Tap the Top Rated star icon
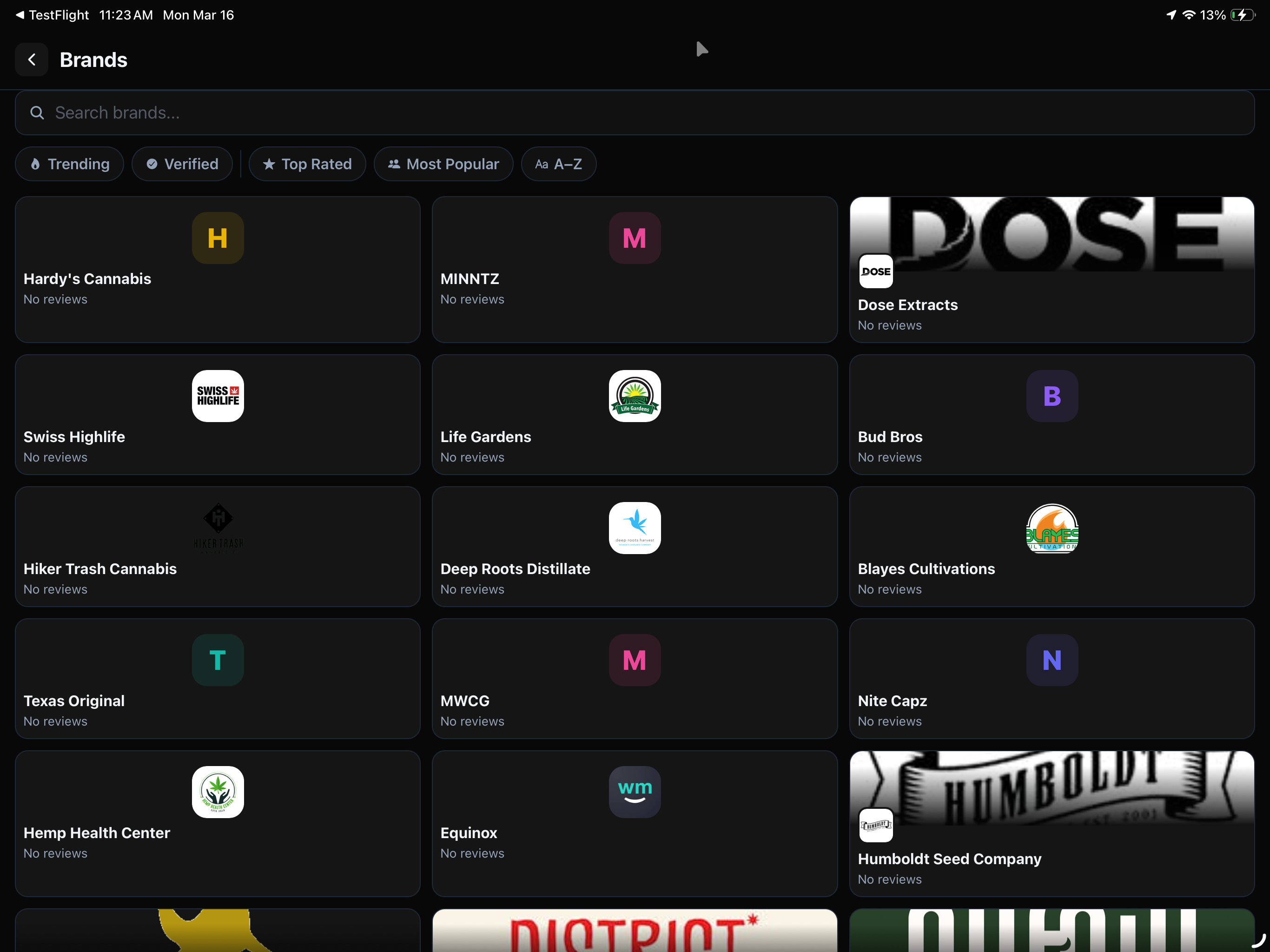This screenshot has height=952, width=1270. [x=269, y=164]
